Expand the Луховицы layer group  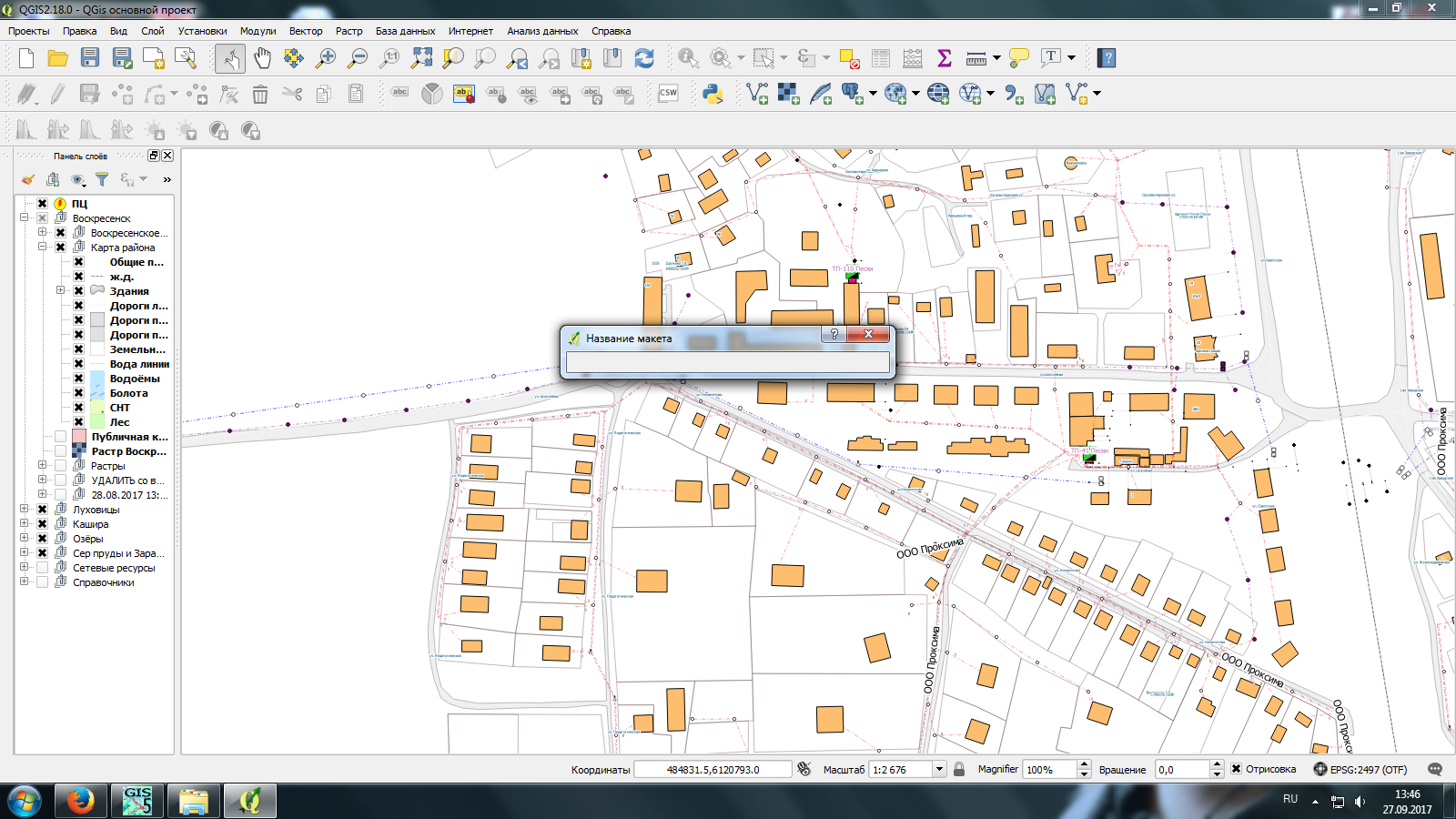click(25, 510)
